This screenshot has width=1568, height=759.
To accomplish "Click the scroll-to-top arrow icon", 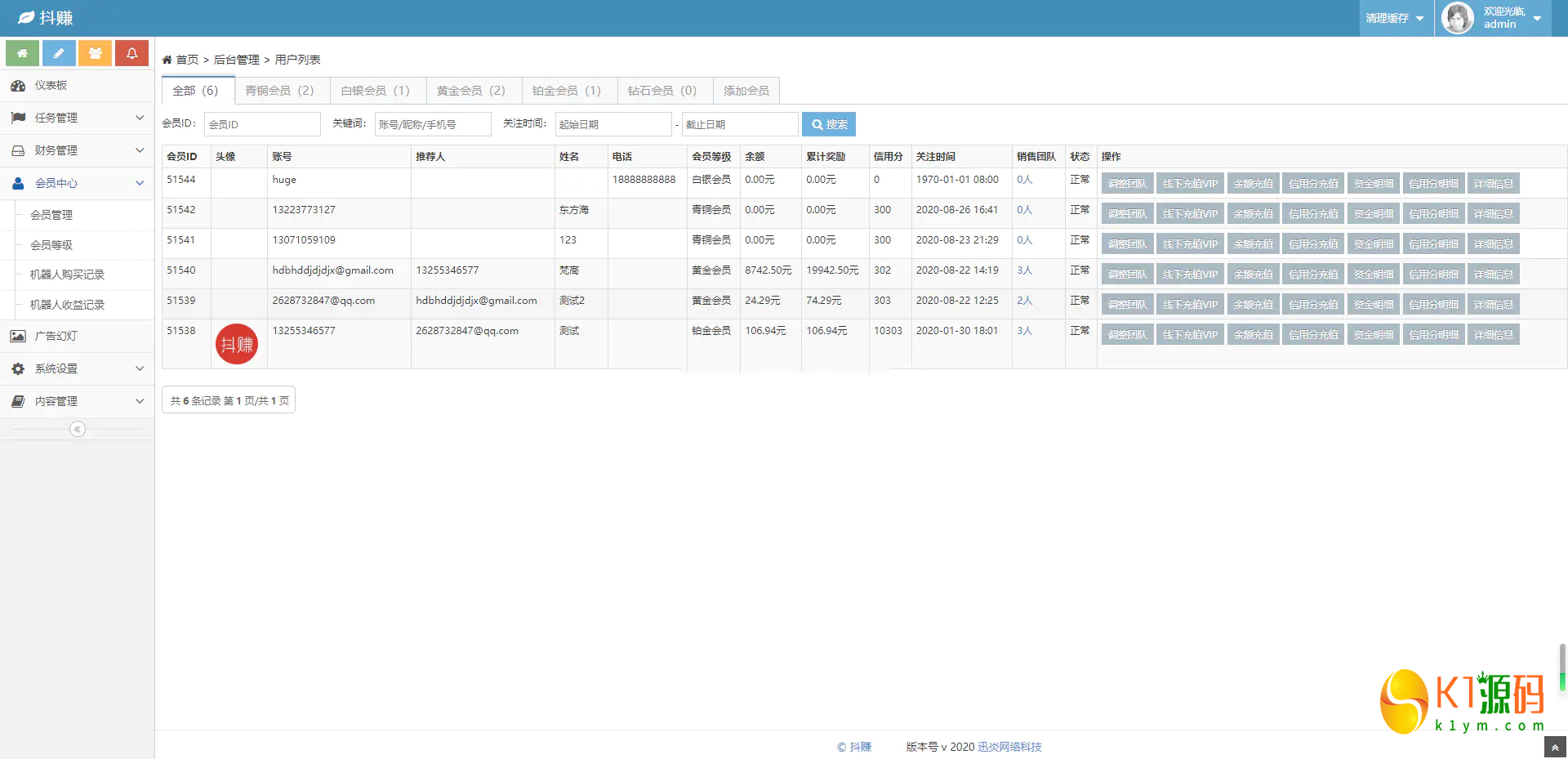I will pyautogui.click(x=1555, y=748).
